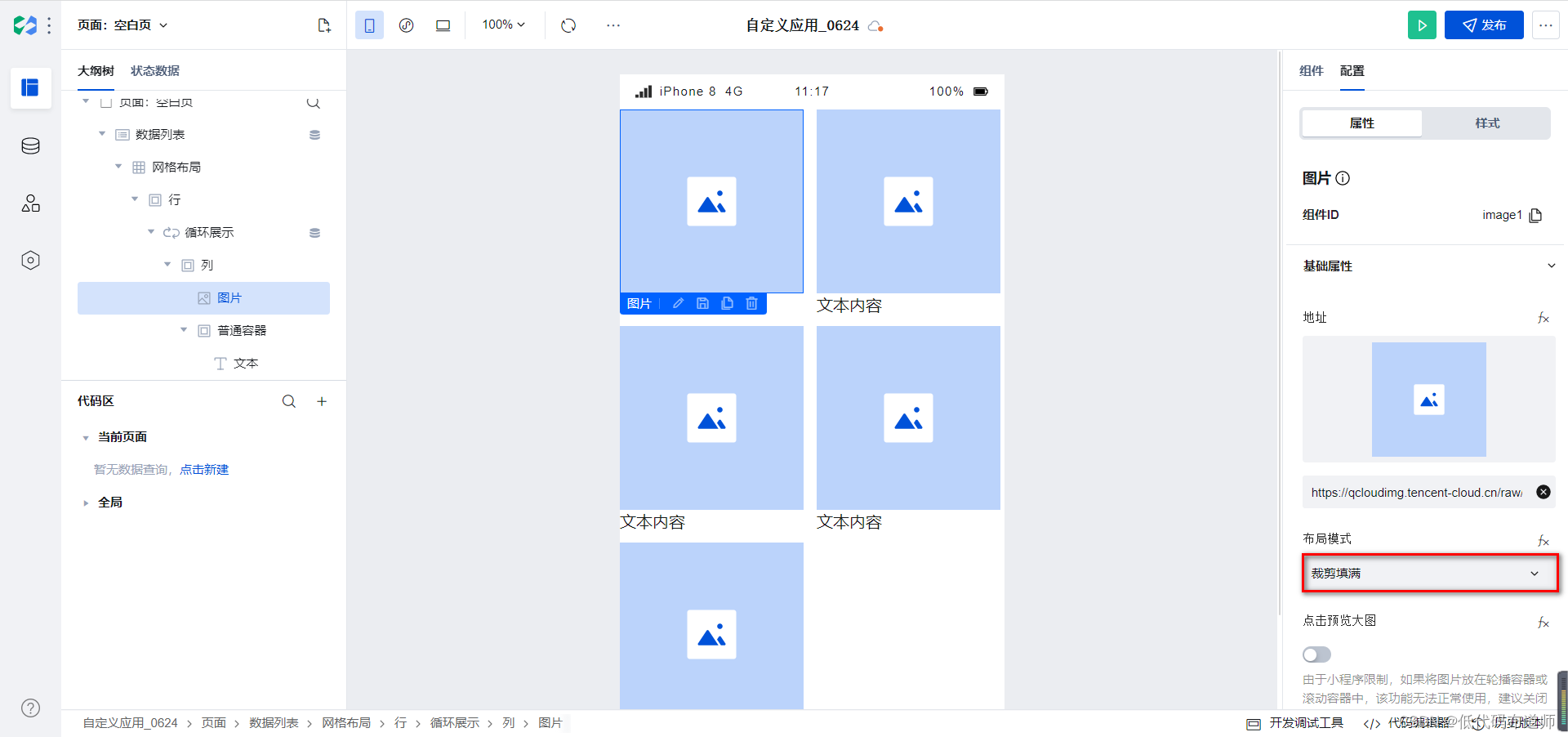Switch to desktop PC preview mode
The width and height of the screenshot is (1568, 737).
(x=443, y=25)
